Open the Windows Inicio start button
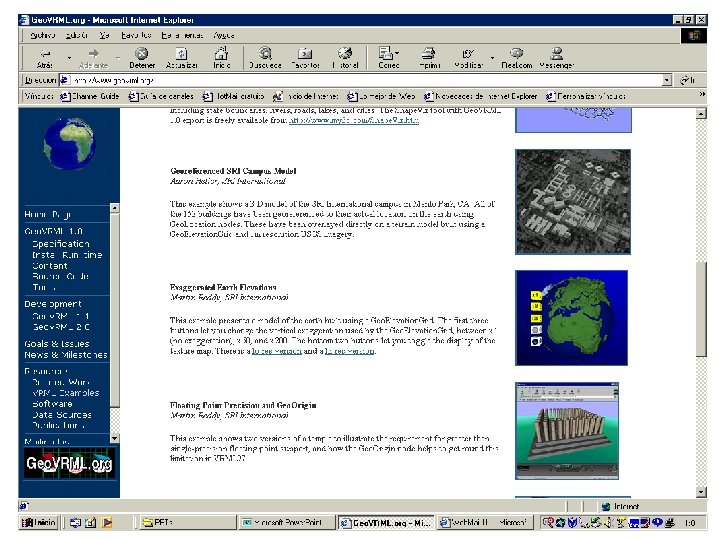720x540 pixels. (x=39, y=523)
